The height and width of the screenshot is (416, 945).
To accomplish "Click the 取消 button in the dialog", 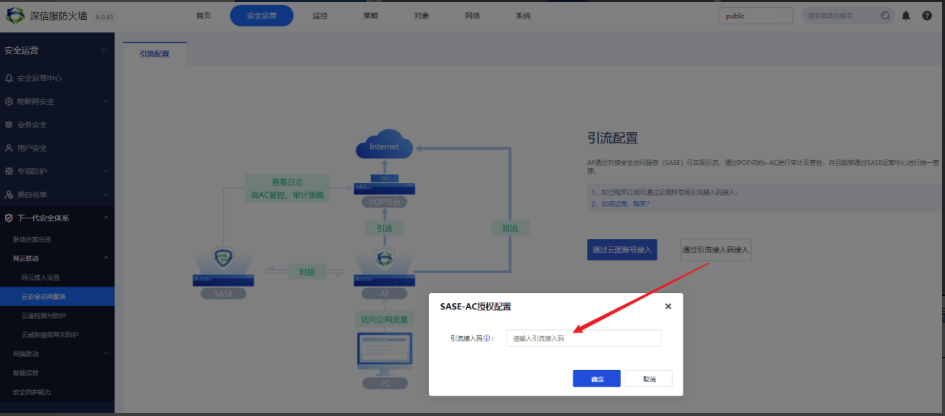I will [x=648, y=379].
